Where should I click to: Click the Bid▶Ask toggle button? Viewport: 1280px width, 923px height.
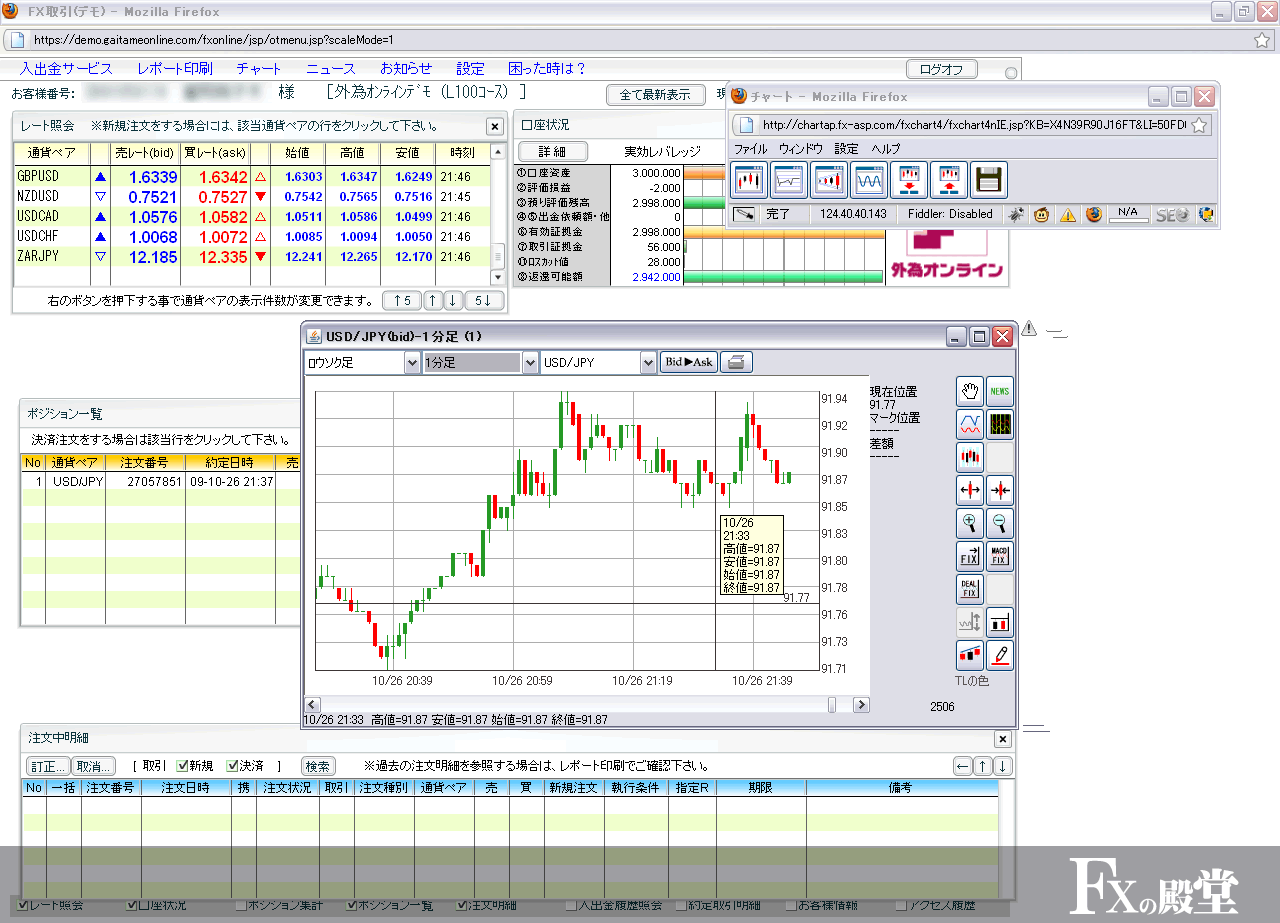point(689,363)
